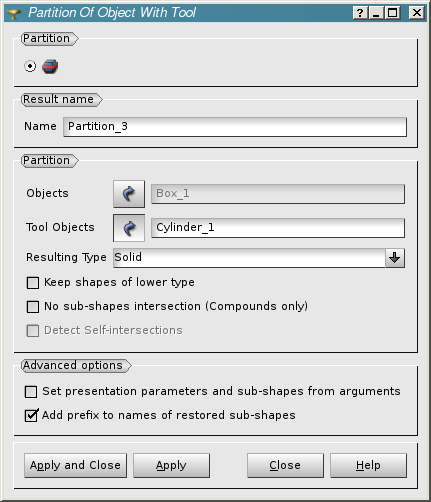Maximize the Partition dialog window

(x=393, y=13)
